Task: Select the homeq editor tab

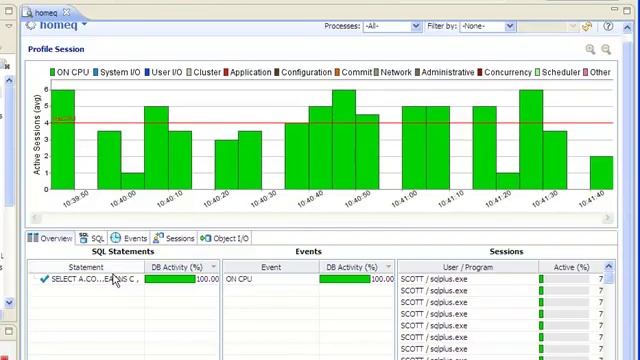Action: 46,13
